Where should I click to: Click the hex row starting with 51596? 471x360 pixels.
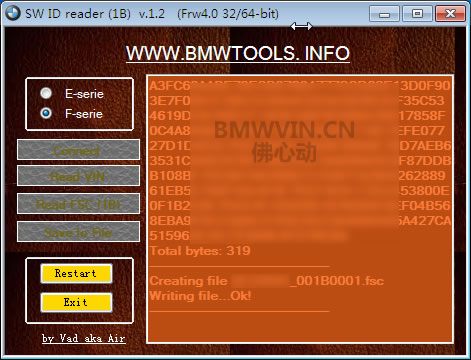[x=249, y=236]
